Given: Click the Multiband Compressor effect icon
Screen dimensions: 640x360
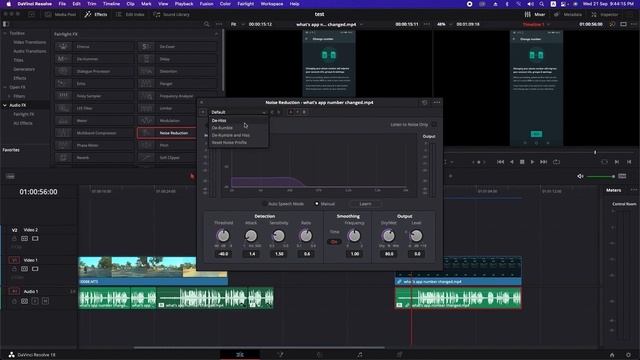Looking at the screenshot, I should click(x=63, y=133).
